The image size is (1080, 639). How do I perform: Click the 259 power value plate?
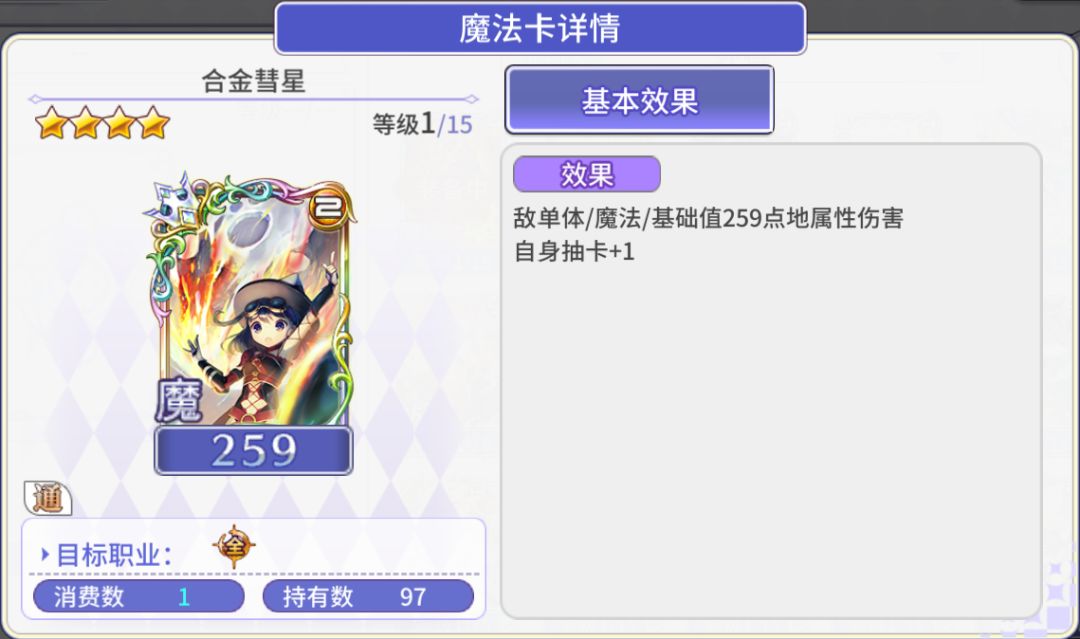(253, 450)
